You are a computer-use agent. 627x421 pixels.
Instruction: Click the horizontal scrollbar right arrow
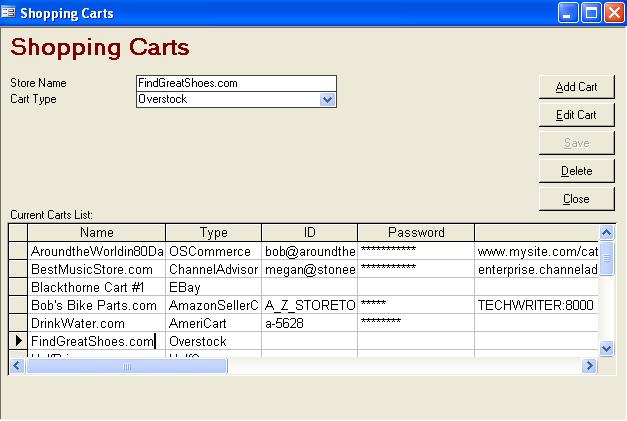pos(589,365)
